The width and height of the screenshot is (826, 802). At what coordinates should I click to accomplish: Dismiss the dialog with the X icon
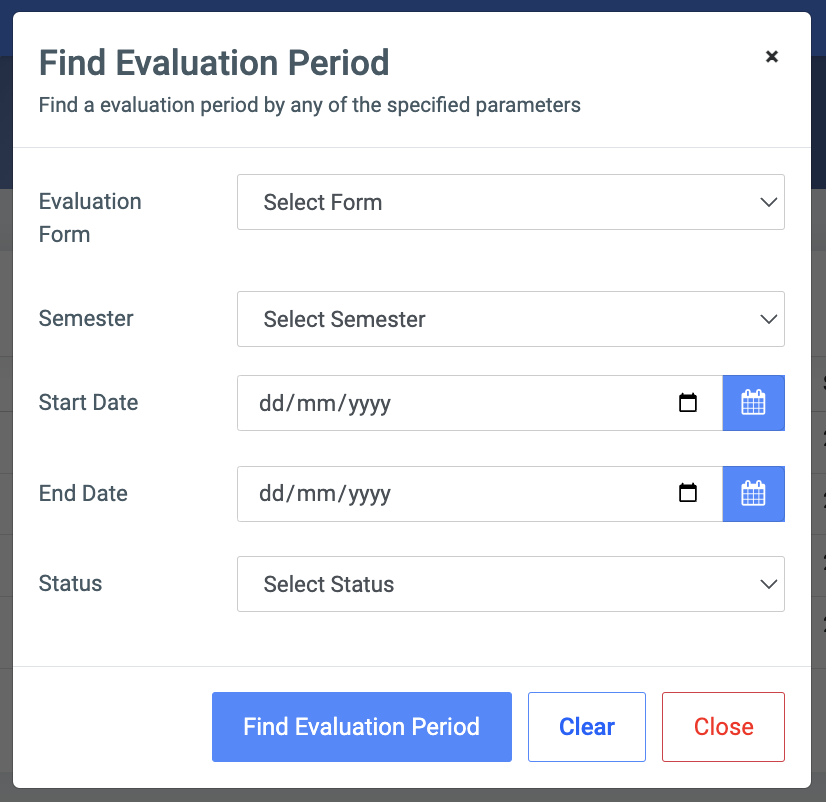pos(772,57)
